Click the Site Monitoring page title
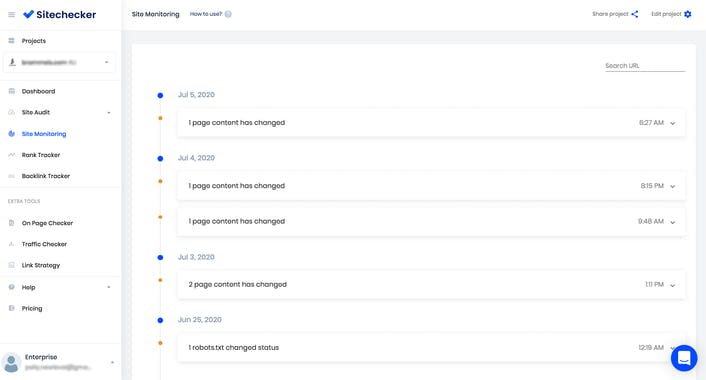706x380 pixels. (155, 14)
